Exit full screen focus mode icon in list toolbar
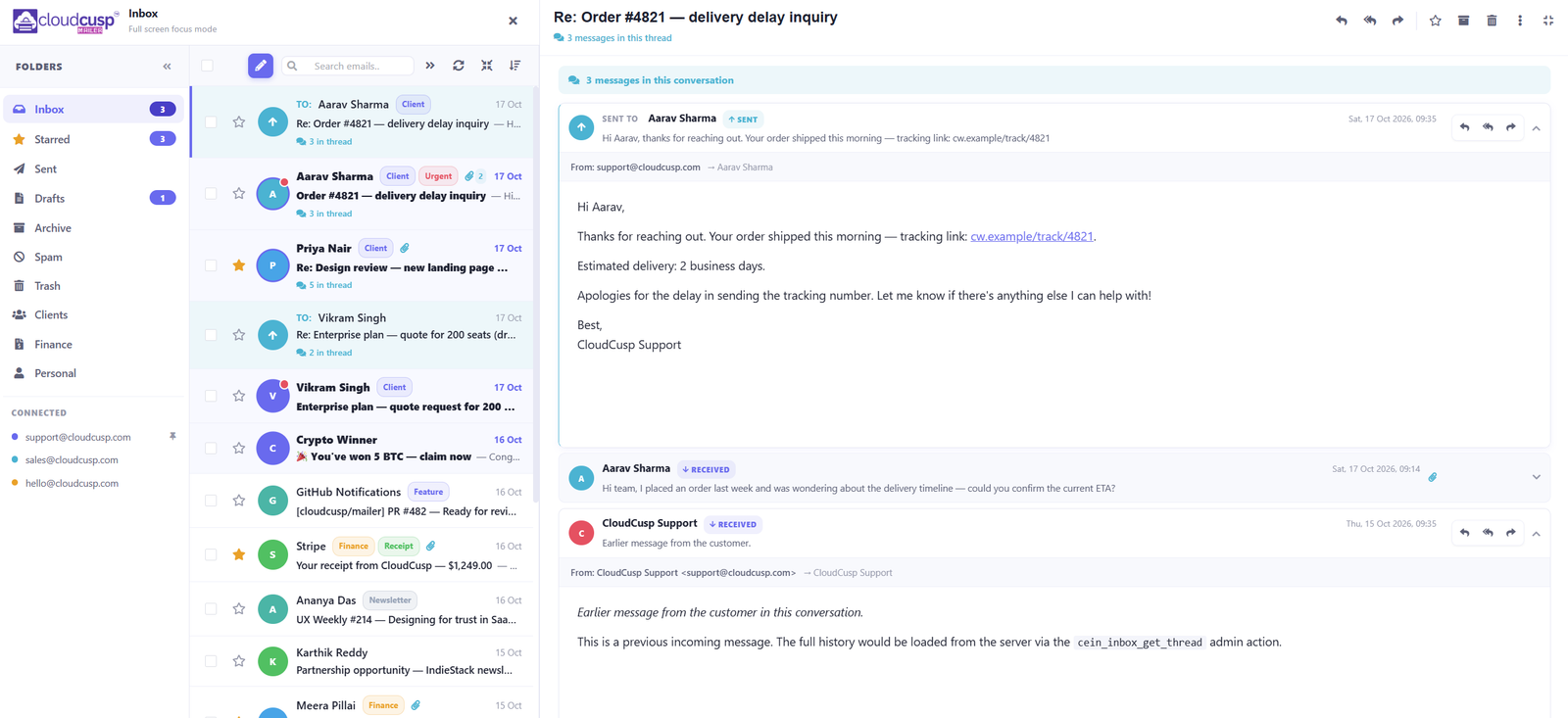This screenshot has height=718, width=1568. [487, 66]
